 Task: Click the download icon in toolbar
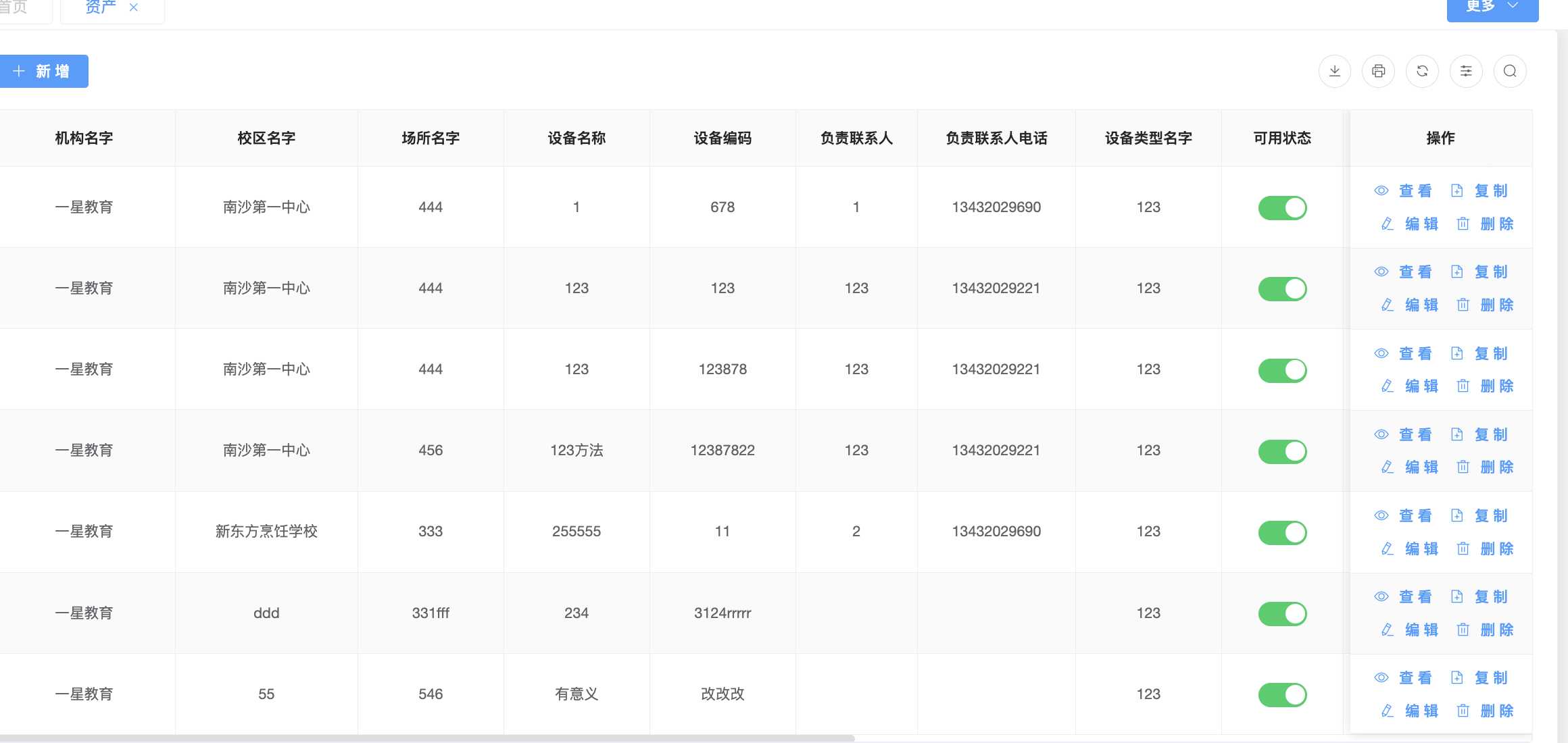point(1335,71)
